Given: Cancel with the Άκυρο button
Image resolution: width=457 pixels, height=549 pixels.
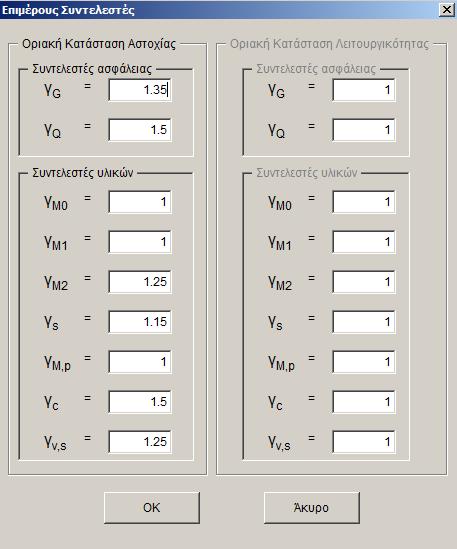Looking at the screenshot, I should pyautogui.click(x=312, y=508).
